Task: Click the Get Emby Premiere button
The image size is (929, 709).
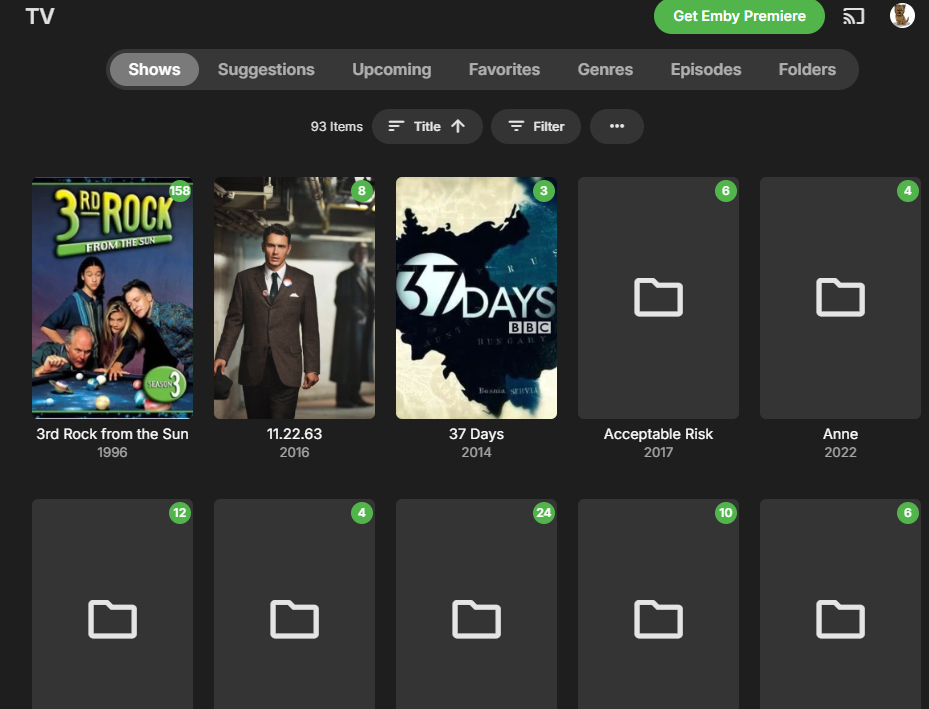Action: (x=739, y=17)
